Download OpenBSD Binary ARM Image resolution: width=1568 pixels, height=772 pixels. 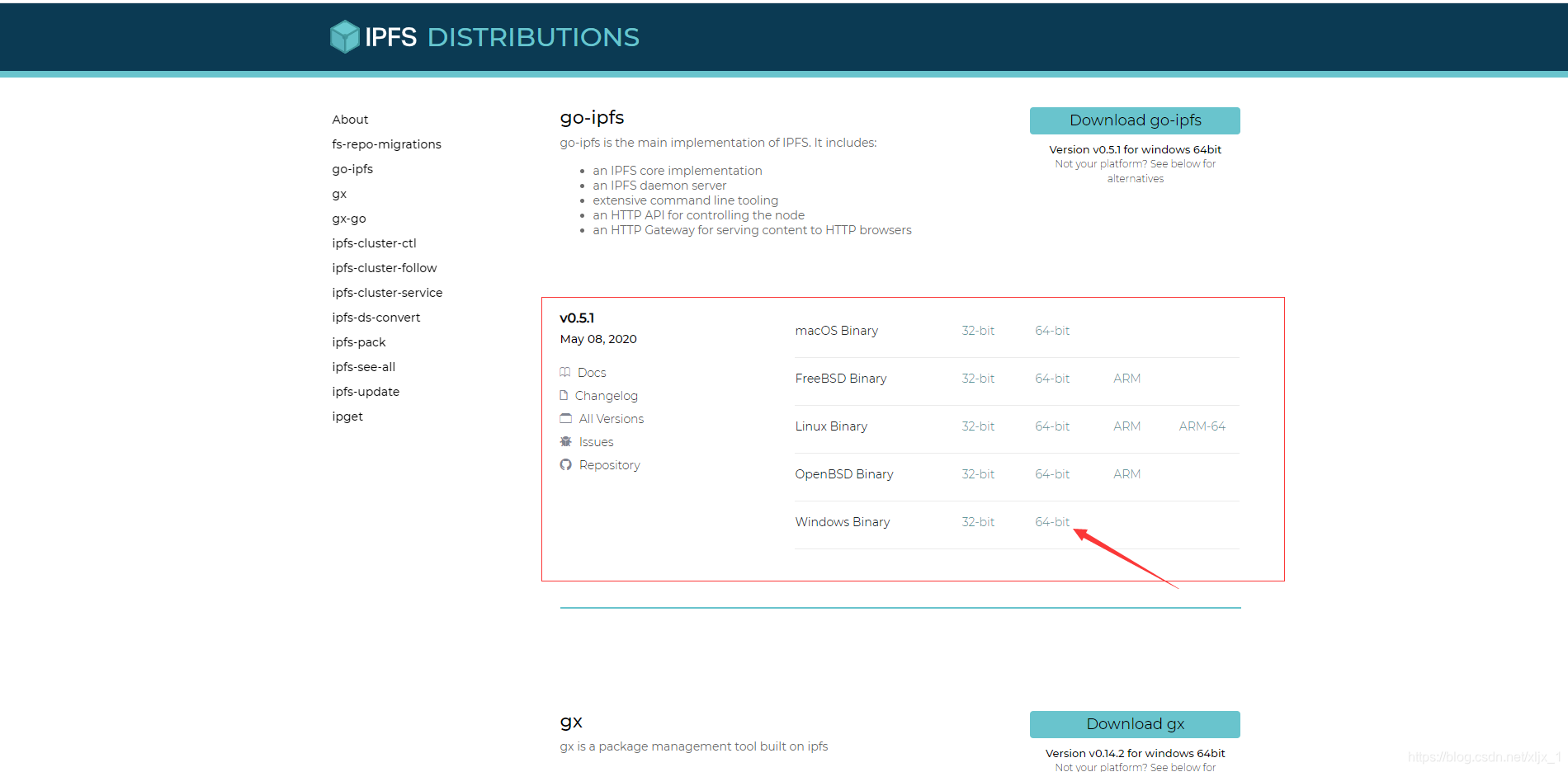click(x=1127, y=474)
